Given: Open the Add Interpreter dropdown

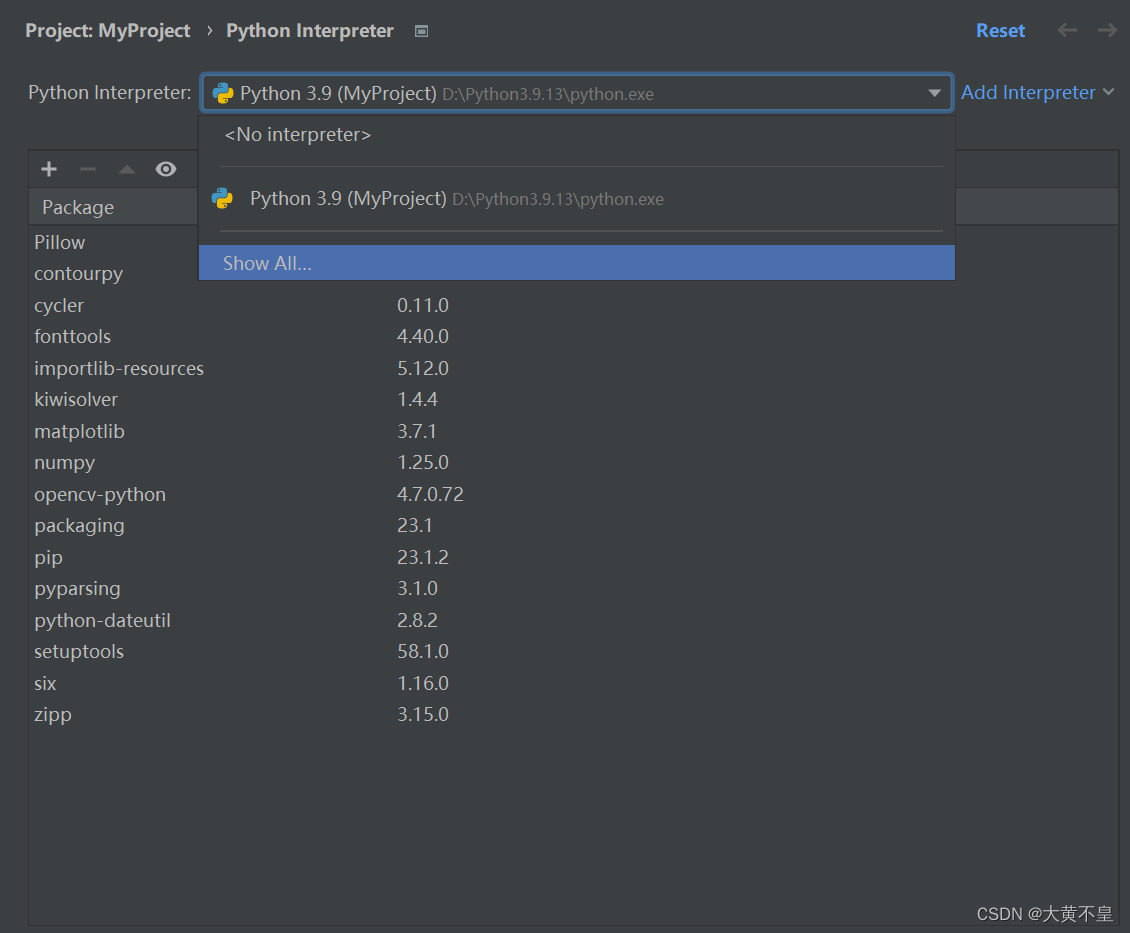Looking at the screenshot, I should [x=1037, y=92].
